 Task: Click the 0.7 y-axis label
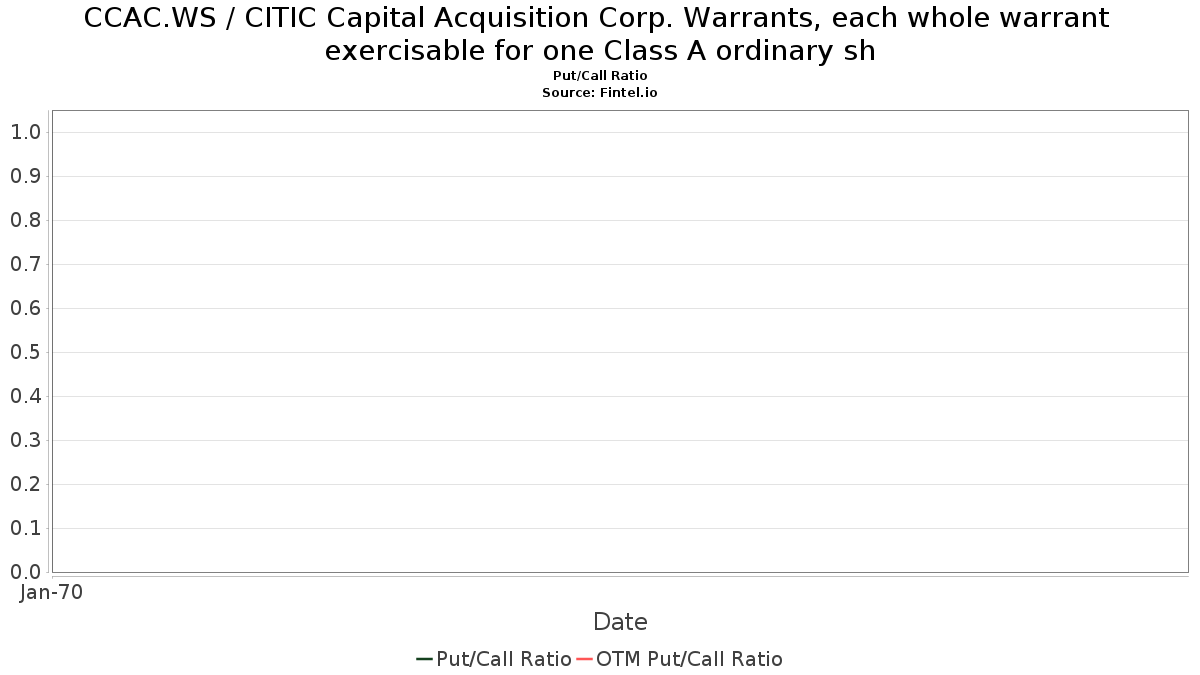click(x=25, y=264)
